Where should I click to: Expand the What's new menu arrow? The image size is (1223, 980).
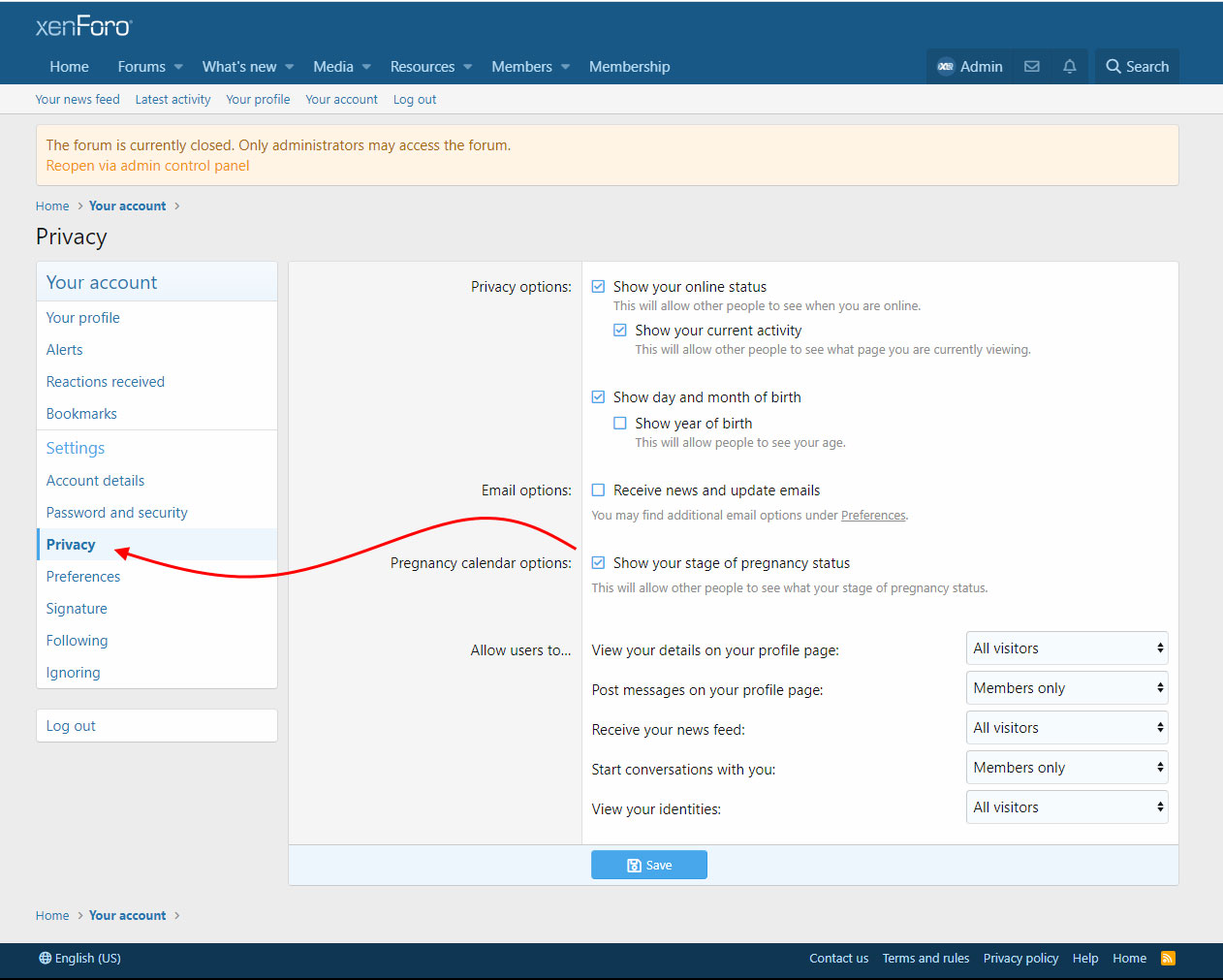pyautogui.click(x=289, y=67)
